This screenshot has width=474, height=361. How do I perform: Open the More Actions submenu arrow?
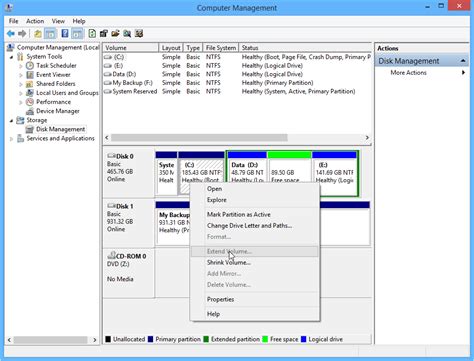463,73
